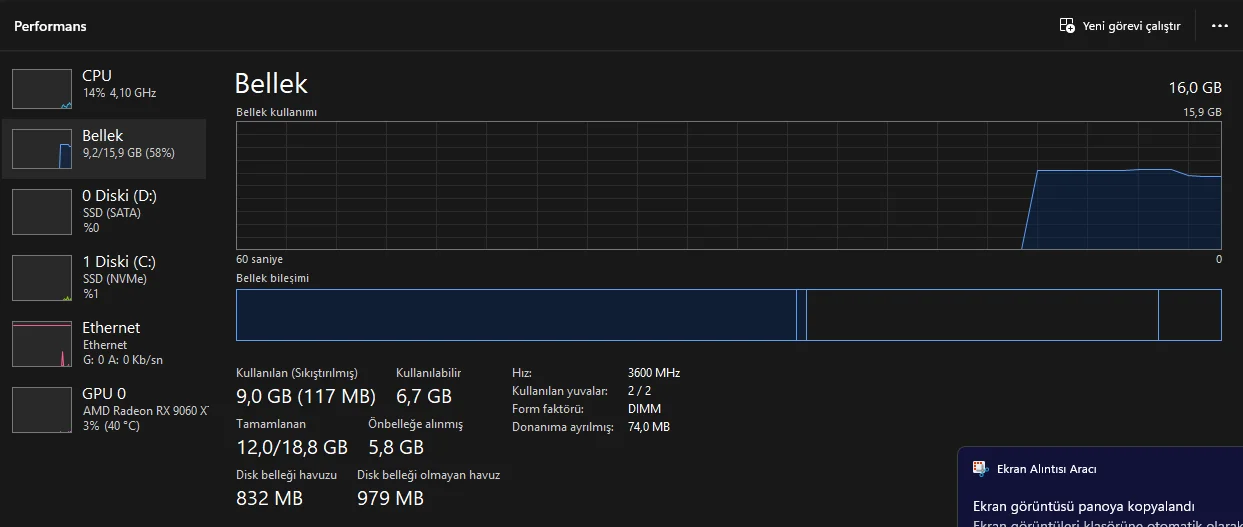Open the GPU 0 graph thumbnail
Screen dimensions: 1243x527
[42, 410]
